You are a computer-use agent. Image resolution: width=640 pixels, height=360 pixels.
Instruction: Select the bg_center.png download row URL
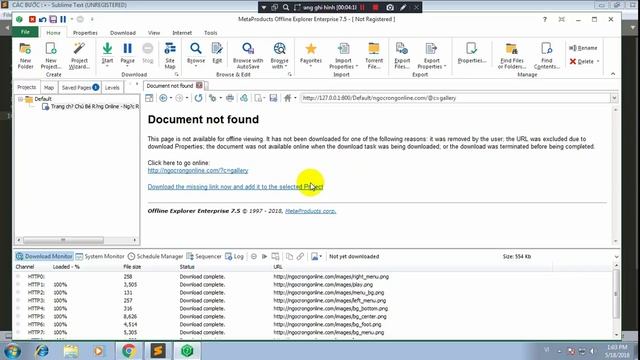330,316
